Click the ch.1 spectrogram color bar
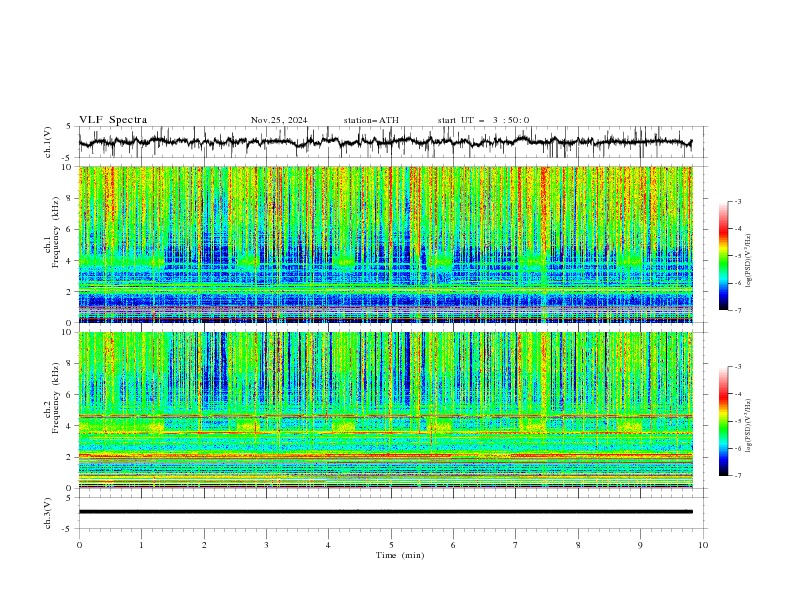The width and height of the screenshot is (792, 612). [x=724, y=256]
